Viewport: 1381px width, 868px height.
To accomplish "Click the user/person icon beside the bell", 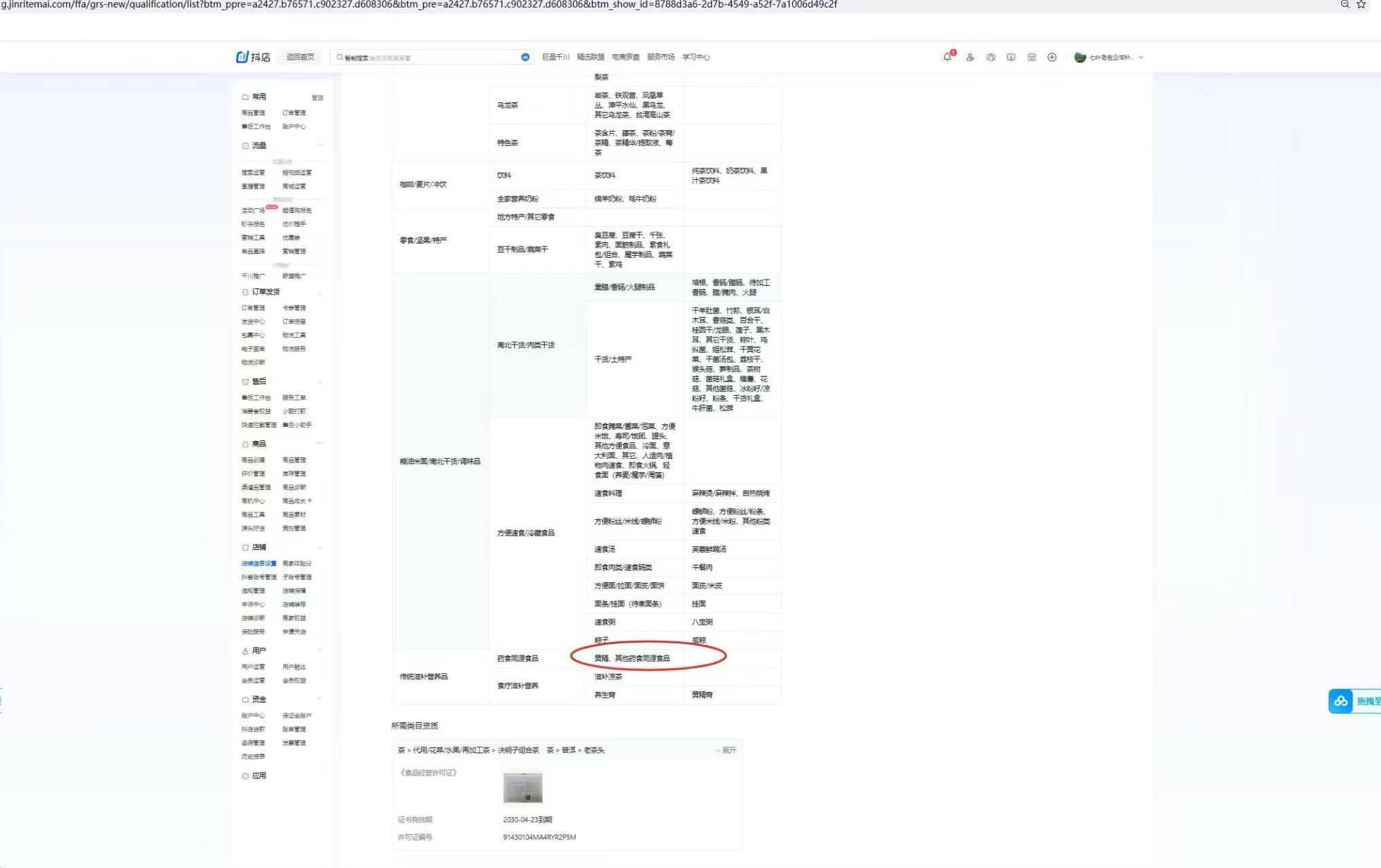I will (x=970, y=57).
